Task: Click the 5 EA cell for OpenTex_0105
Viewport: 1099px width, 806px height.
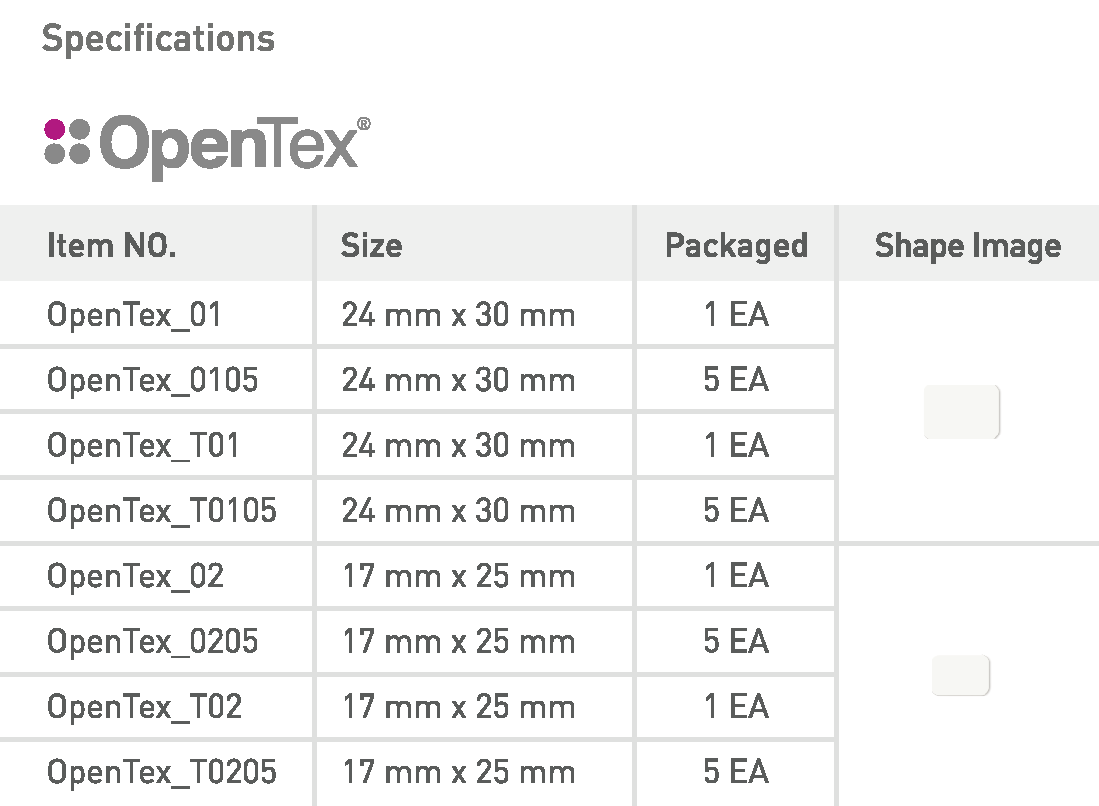Action: pyautogui.click(x=736, y=380)
